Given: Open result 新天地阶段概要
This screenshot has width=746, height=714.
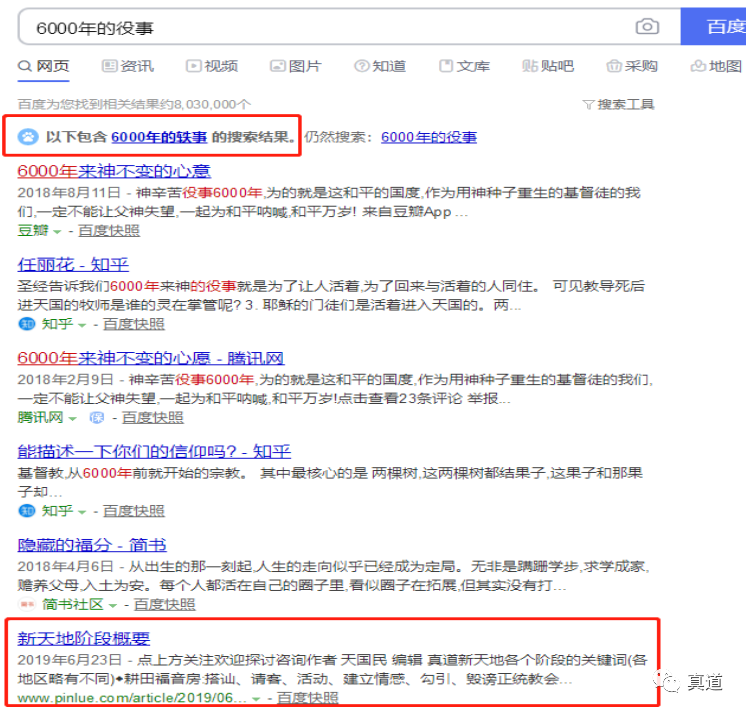Looking at the screenshot, I should [84, 638].
